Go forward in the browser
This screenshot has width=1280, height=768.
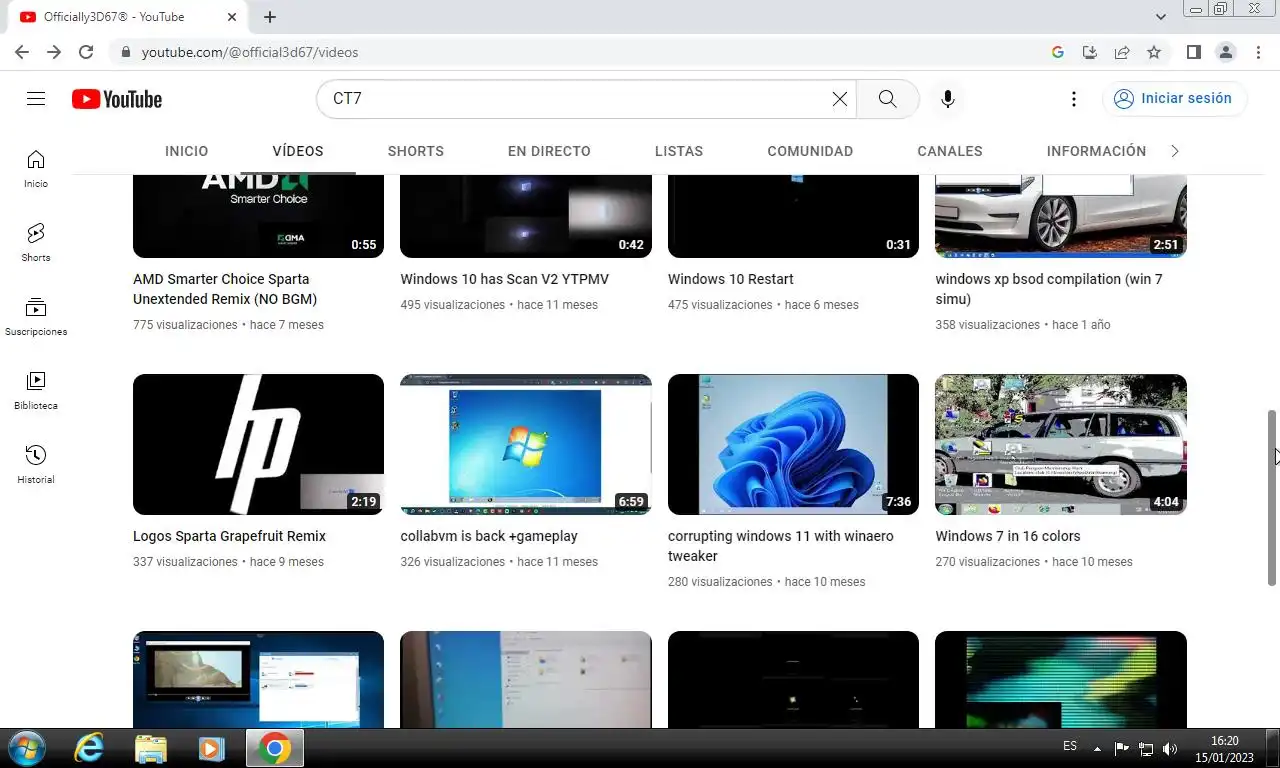pos(54,52)
